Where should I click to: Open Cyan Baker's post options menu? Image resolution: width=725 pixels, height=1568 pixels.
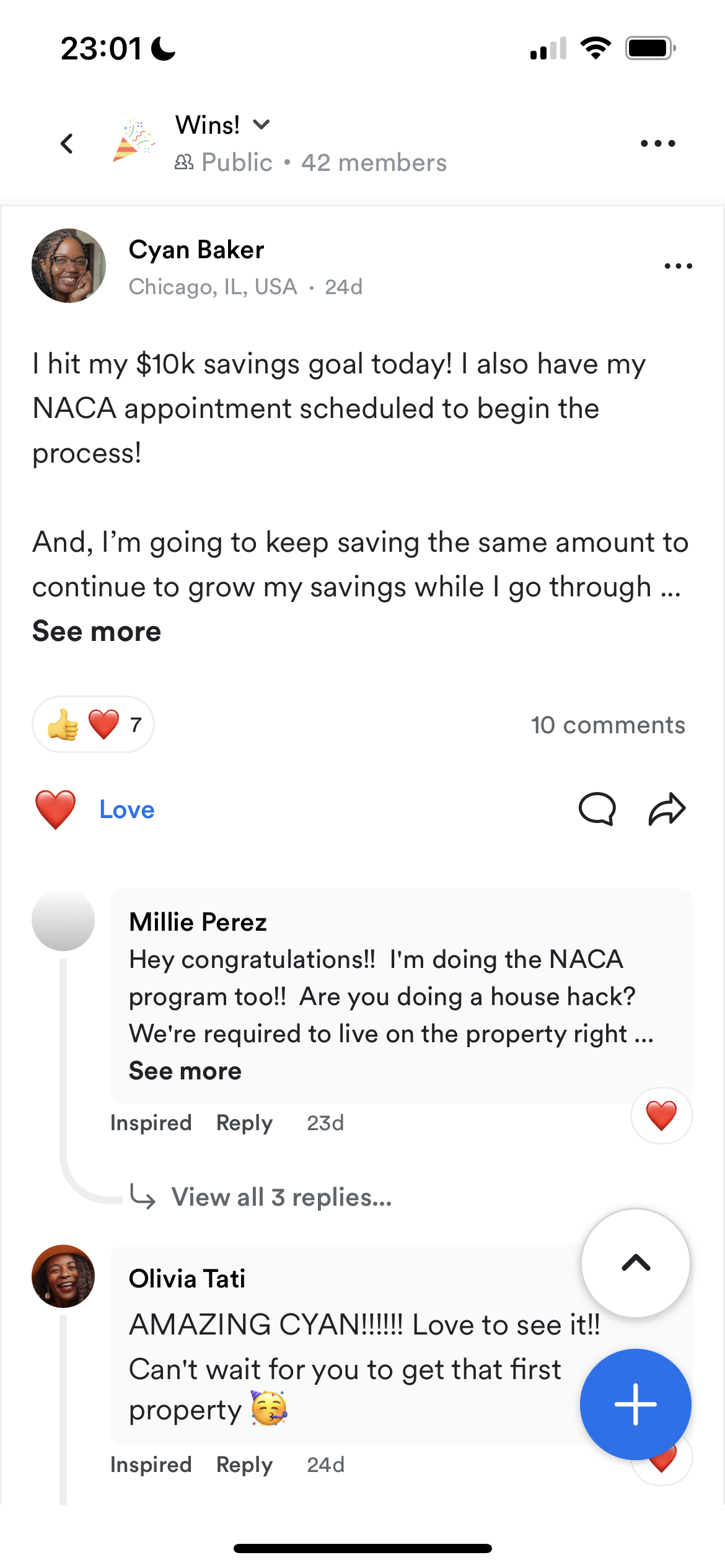[679, 266]
